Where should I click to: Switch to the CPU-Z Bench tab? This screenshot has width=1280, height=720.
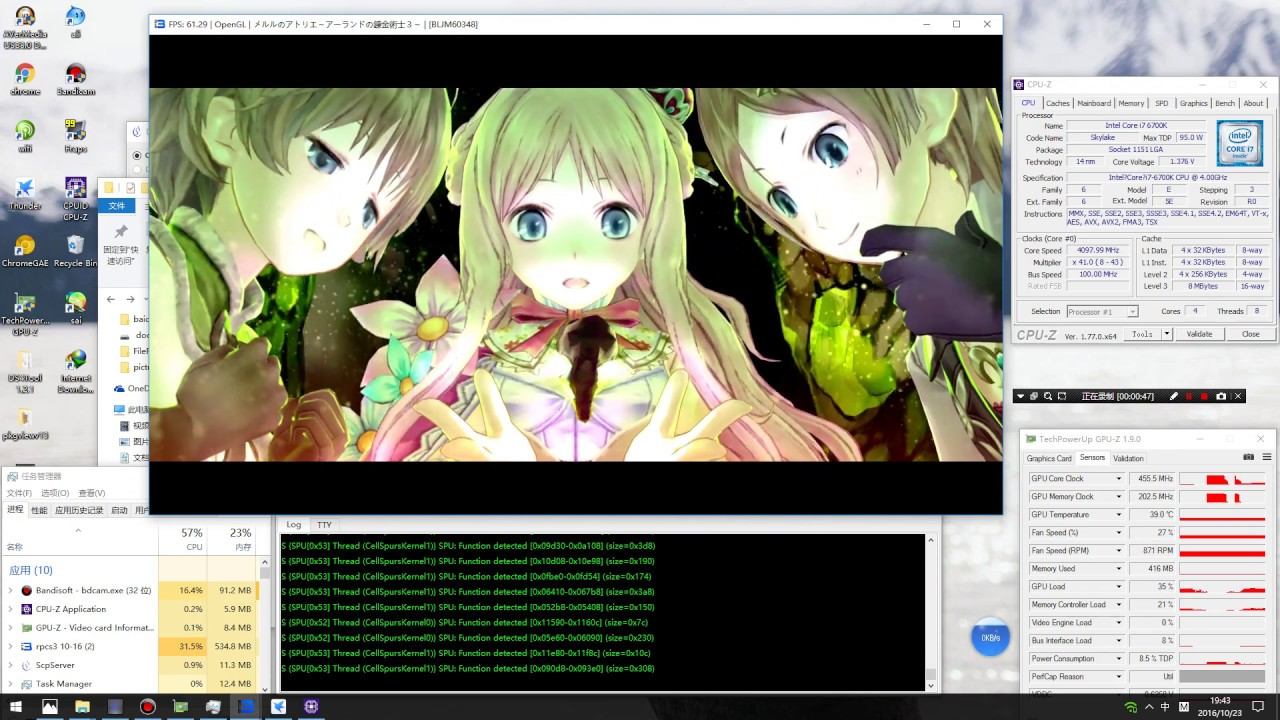pos(1225,103)
